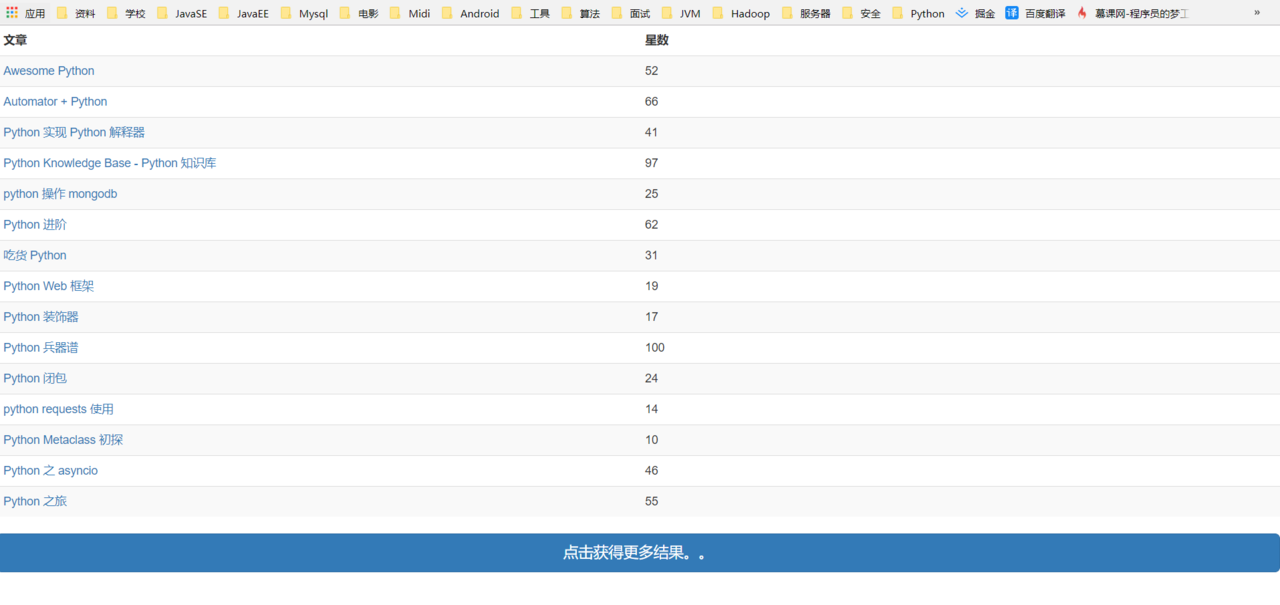
Task: Open the Automator + Python link
Action: click(x=55, y=102)
